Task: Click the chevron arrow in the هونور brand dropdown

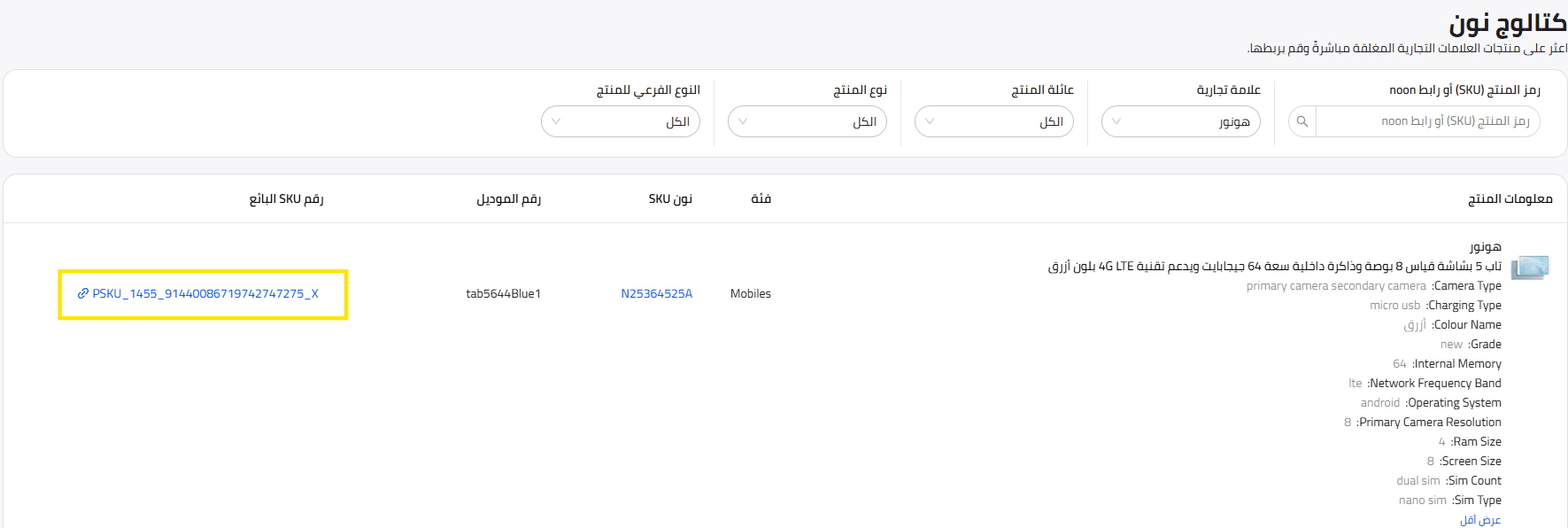Action: 1116,121
